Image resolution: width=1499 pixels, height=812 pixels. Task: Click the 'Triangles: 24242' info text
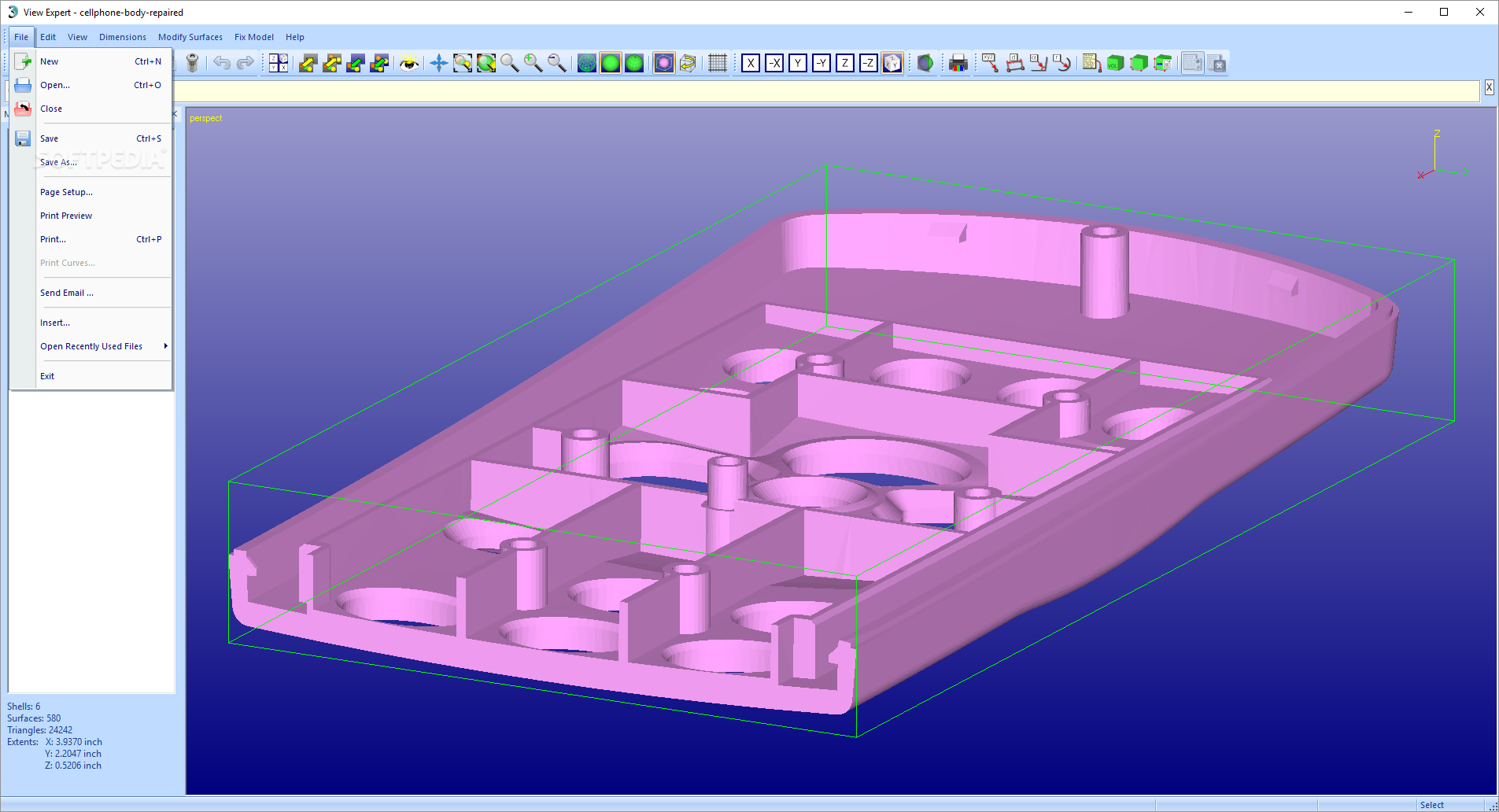[39, 730]
